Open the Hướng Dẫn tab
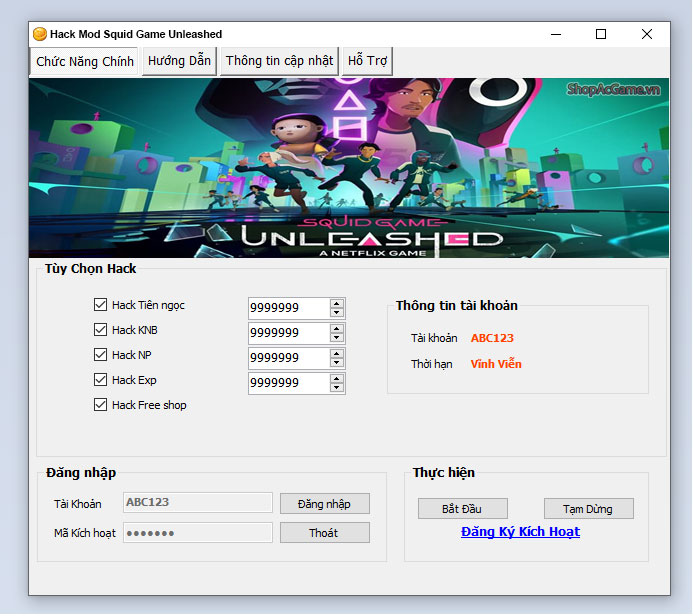 [x=179, y=61]
